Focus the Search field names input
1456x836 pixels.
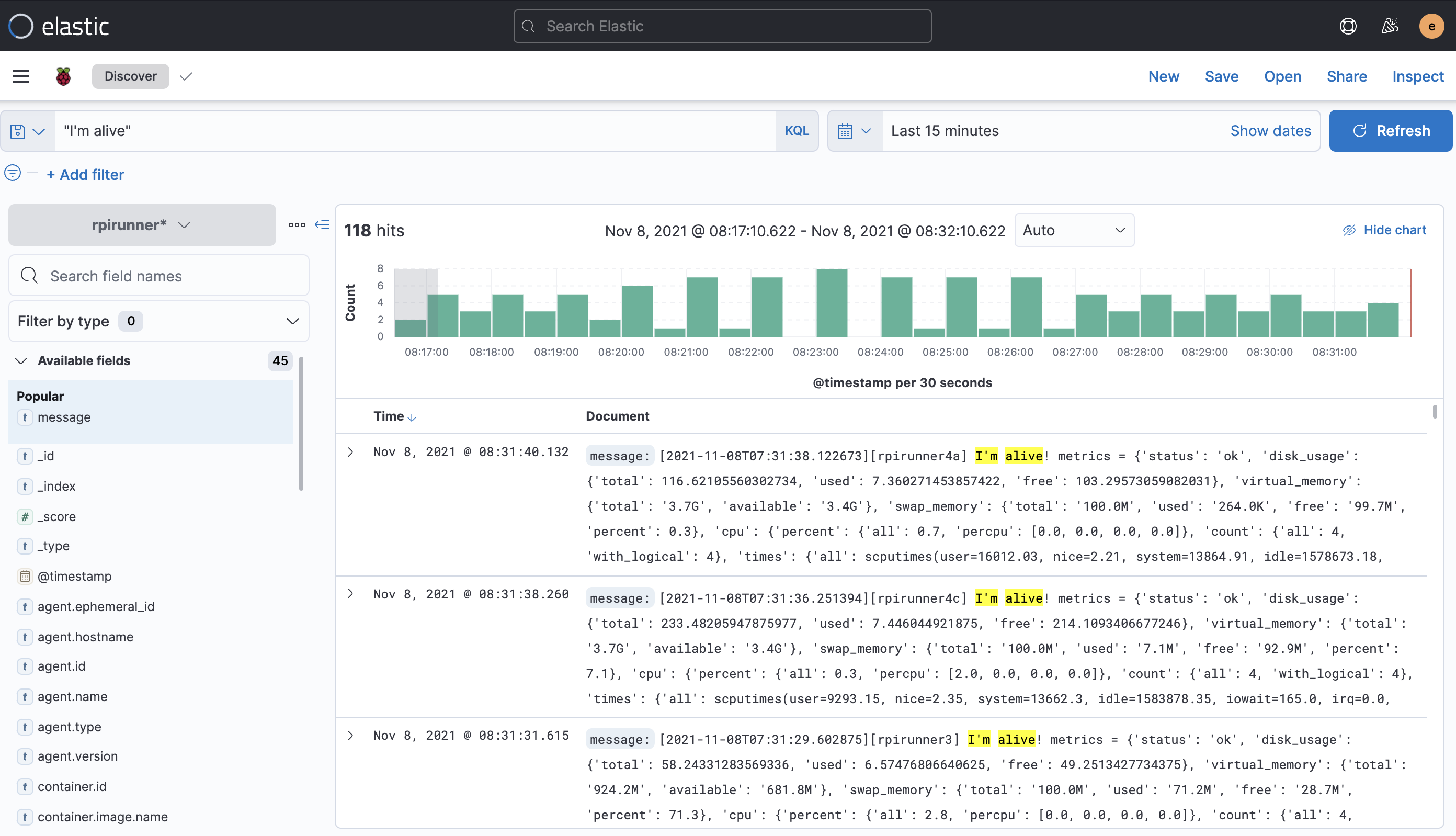tap(159, 276)
